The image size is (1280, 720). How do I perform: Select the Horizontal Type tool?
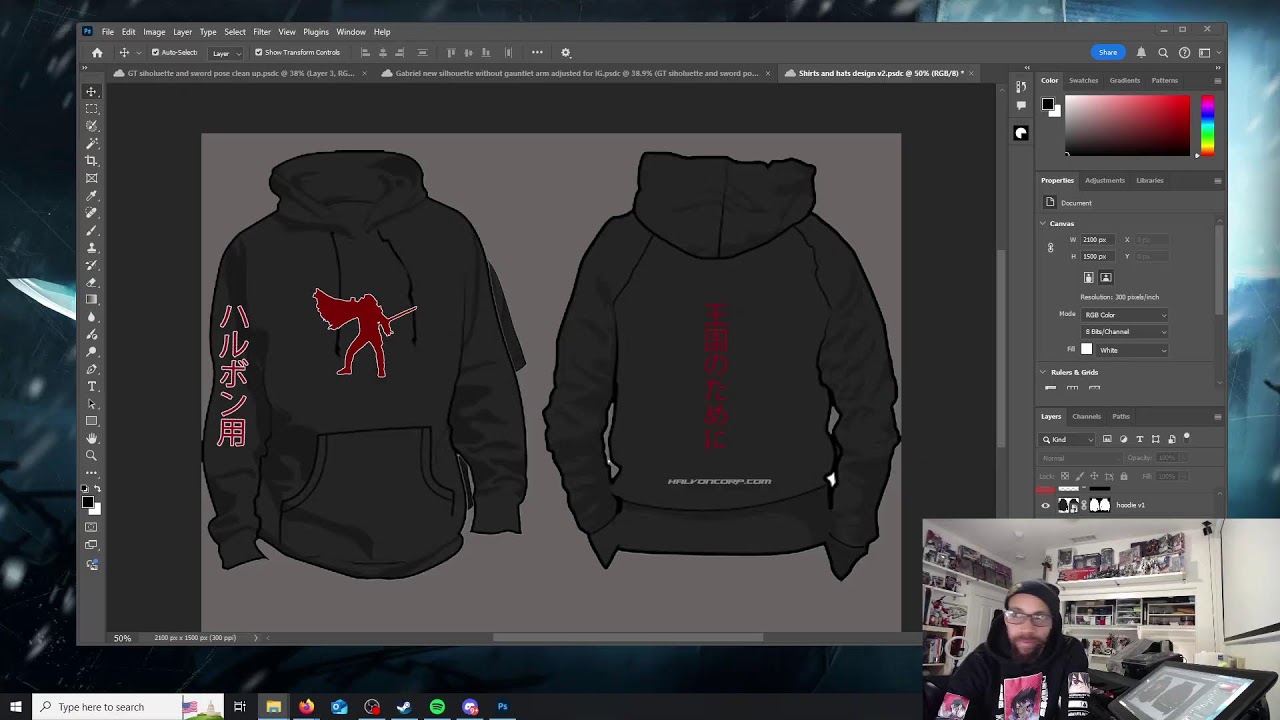click(x=91, y=386)
